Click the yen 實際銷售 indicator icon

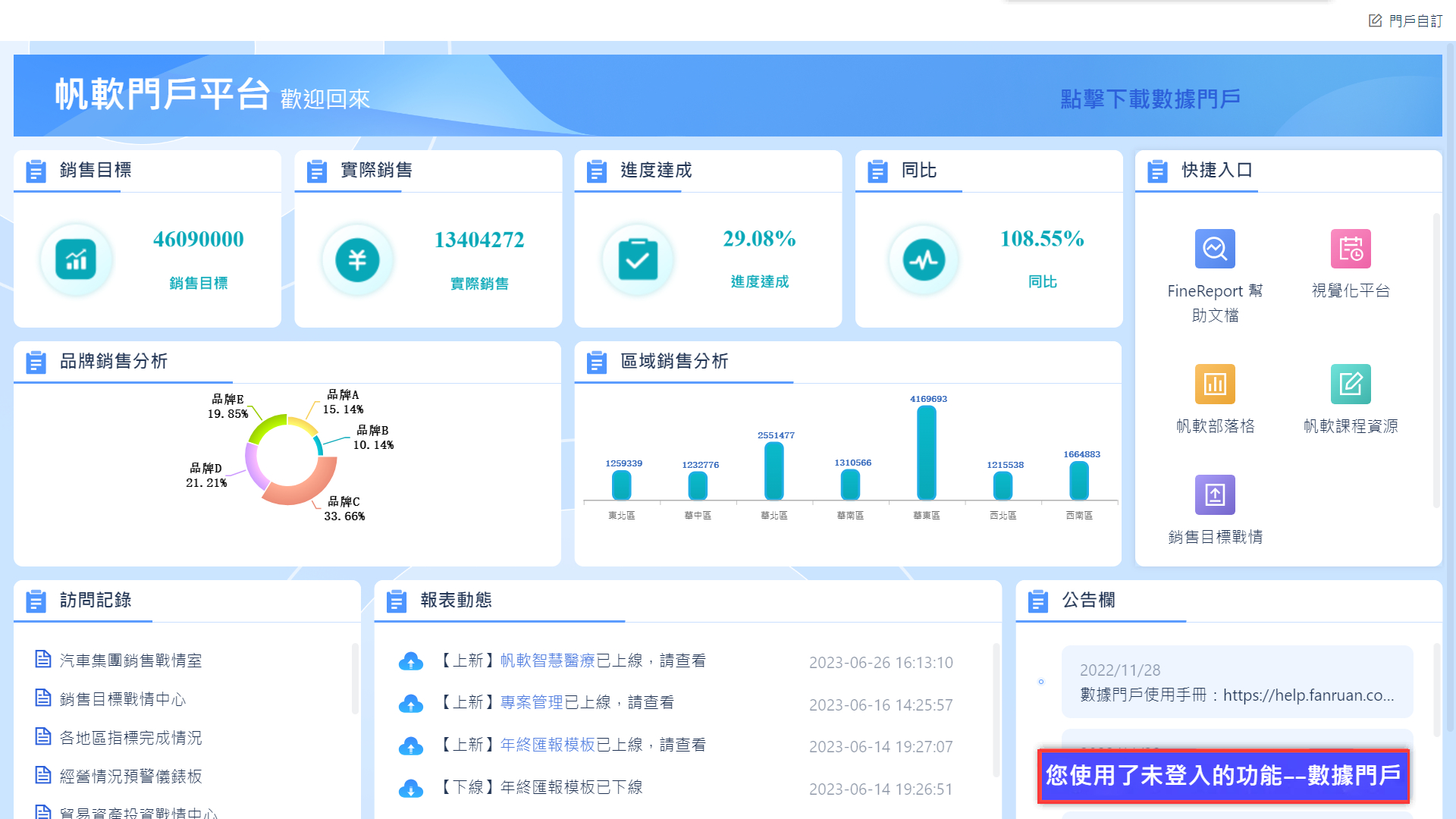[357, 260]
